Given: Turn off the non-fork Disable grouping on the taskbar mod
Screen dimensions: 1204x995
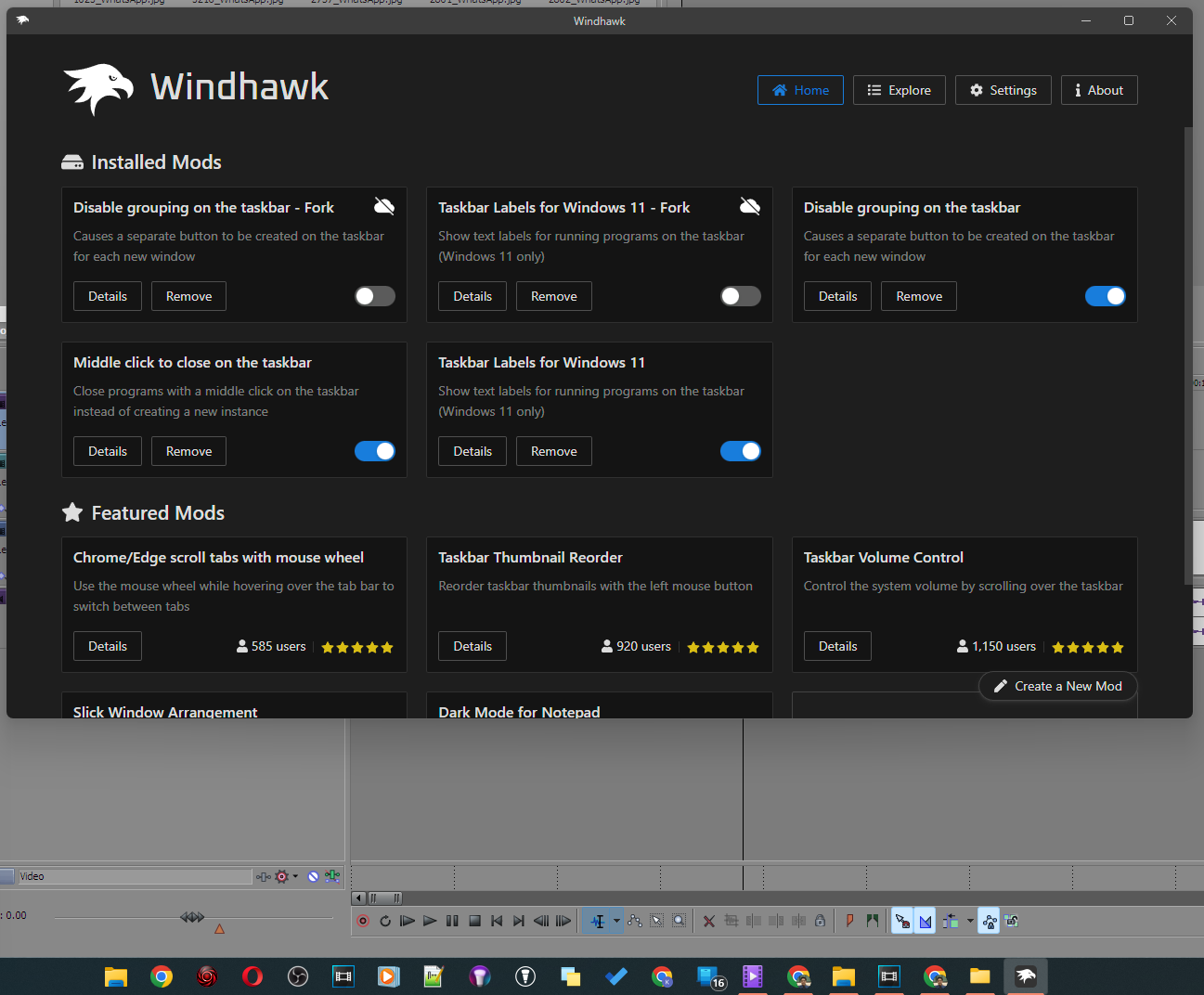Looking at the screenshot, I should [1106, 296].
